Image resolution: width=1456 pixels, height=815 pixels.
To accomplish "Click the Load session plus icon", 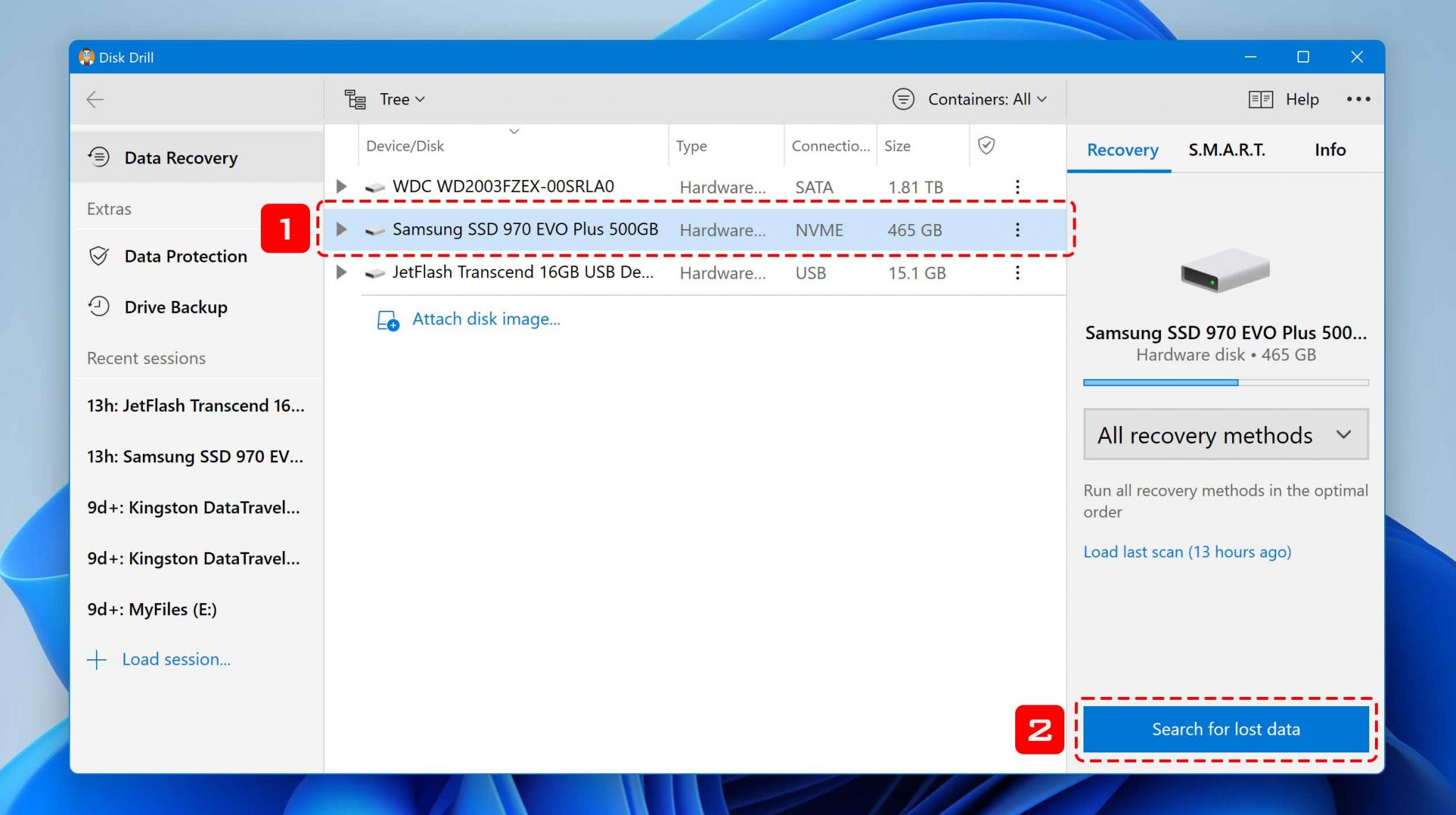I will pyautogui.click(x=97, y=660).
